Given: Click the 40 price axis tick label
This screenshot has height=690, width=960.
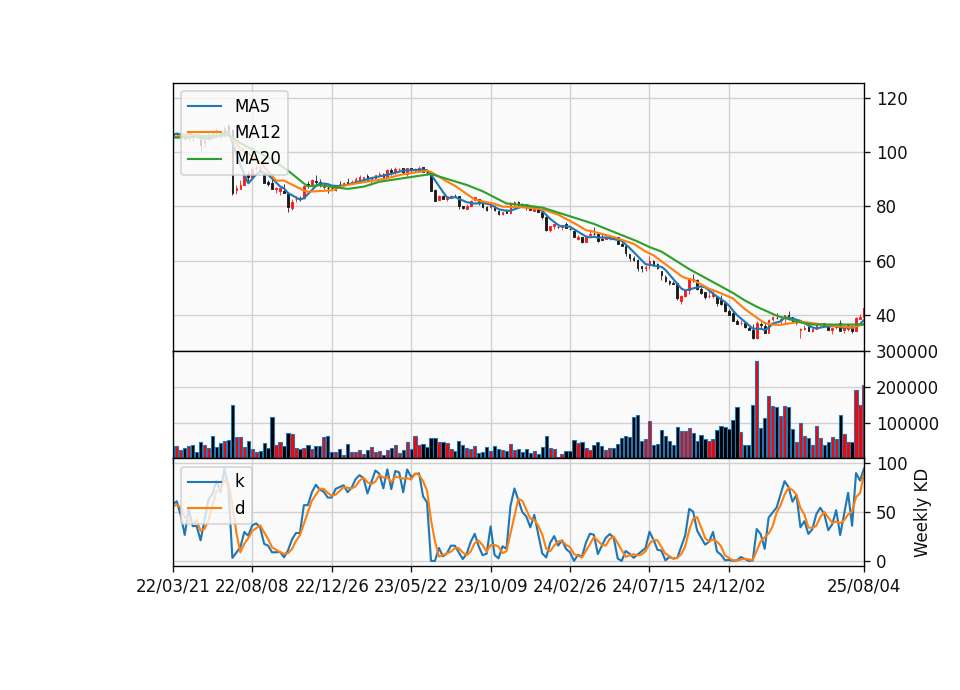Looking at the screenshot, I should [x=887, y=317].
